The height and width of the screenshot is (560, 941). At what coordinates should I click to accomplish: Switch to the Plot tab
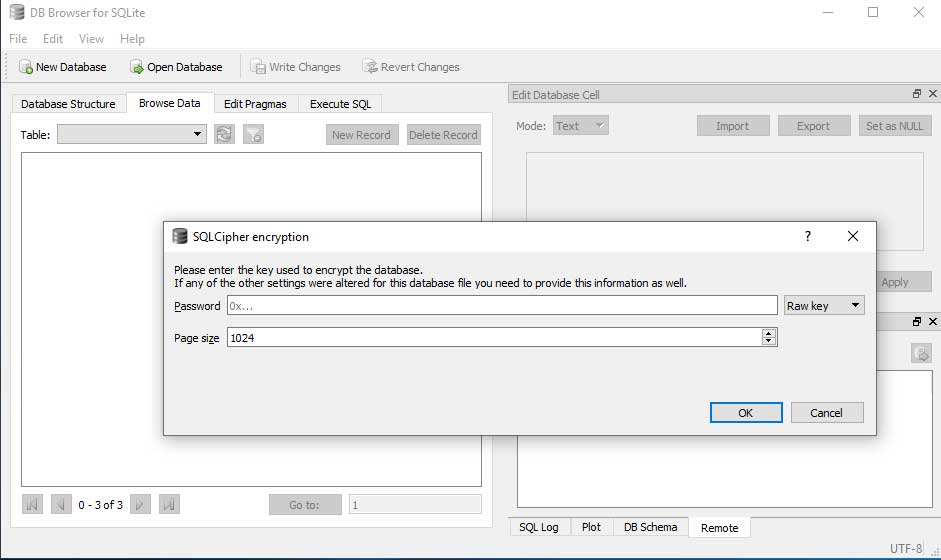tap(591, 527)
